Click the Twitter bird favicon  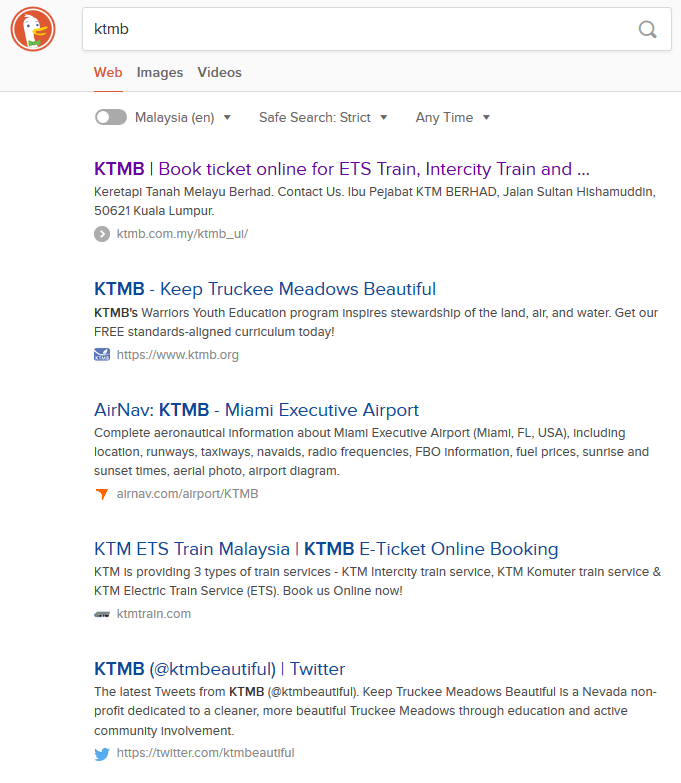102,754
